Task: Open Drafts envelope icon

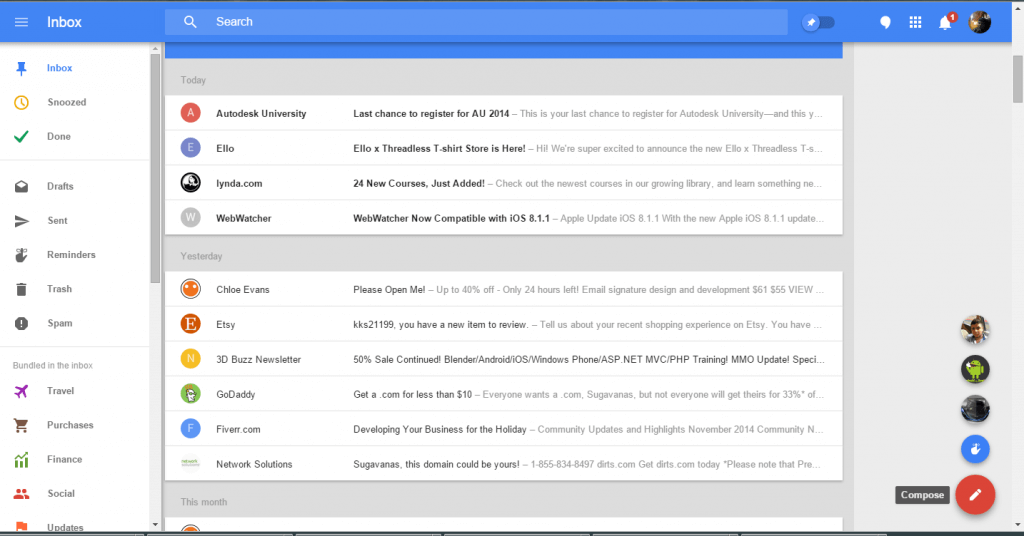Action: pyautogui.click(x=22, y=187)
